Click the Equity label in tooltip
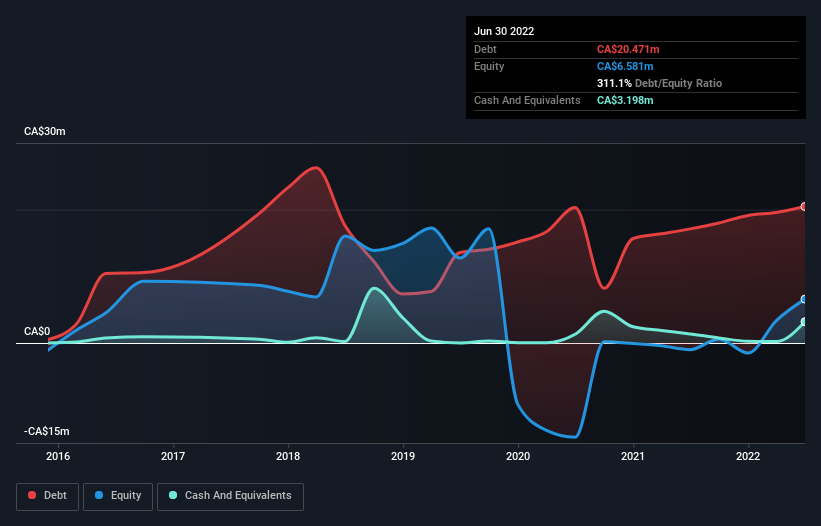The height and width of the screenshot is (526, 821). (x=489, y=66)
